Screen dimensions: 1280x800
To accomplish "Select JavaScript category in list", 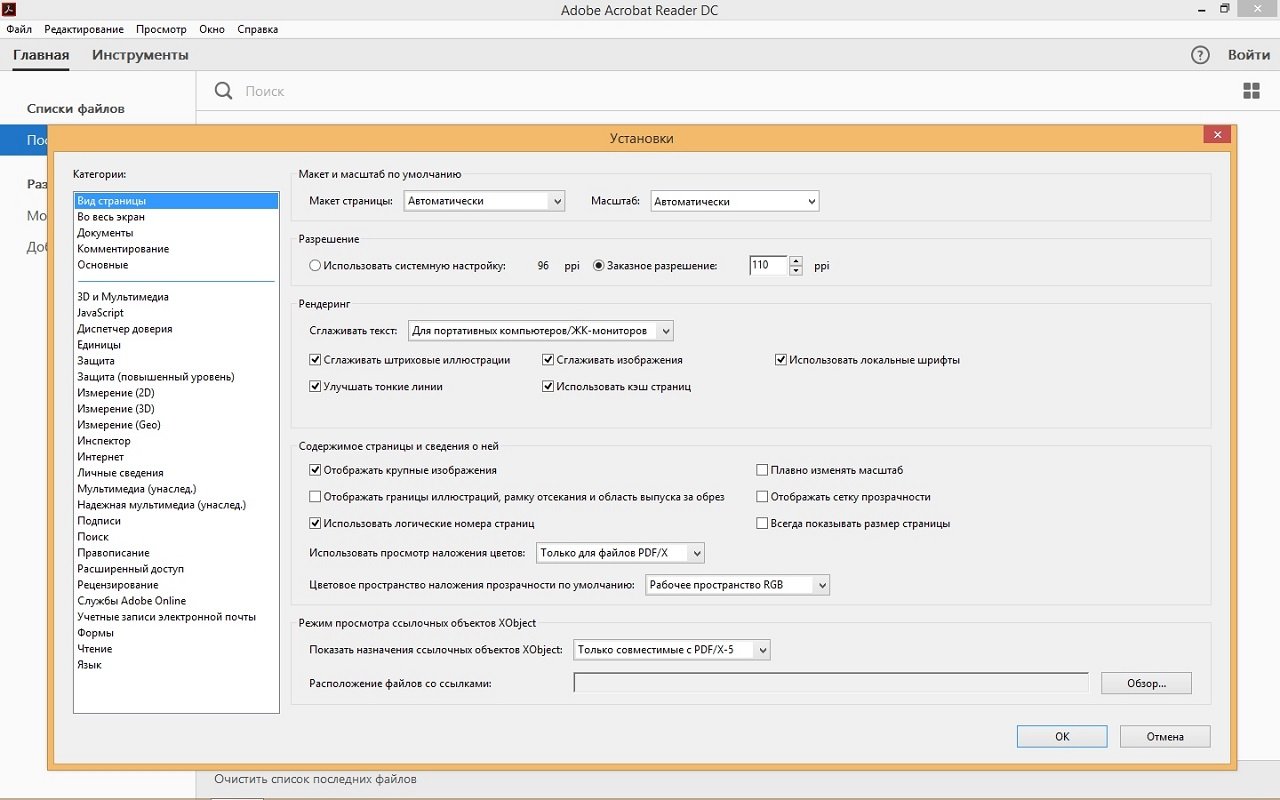I will coord(101,313).
